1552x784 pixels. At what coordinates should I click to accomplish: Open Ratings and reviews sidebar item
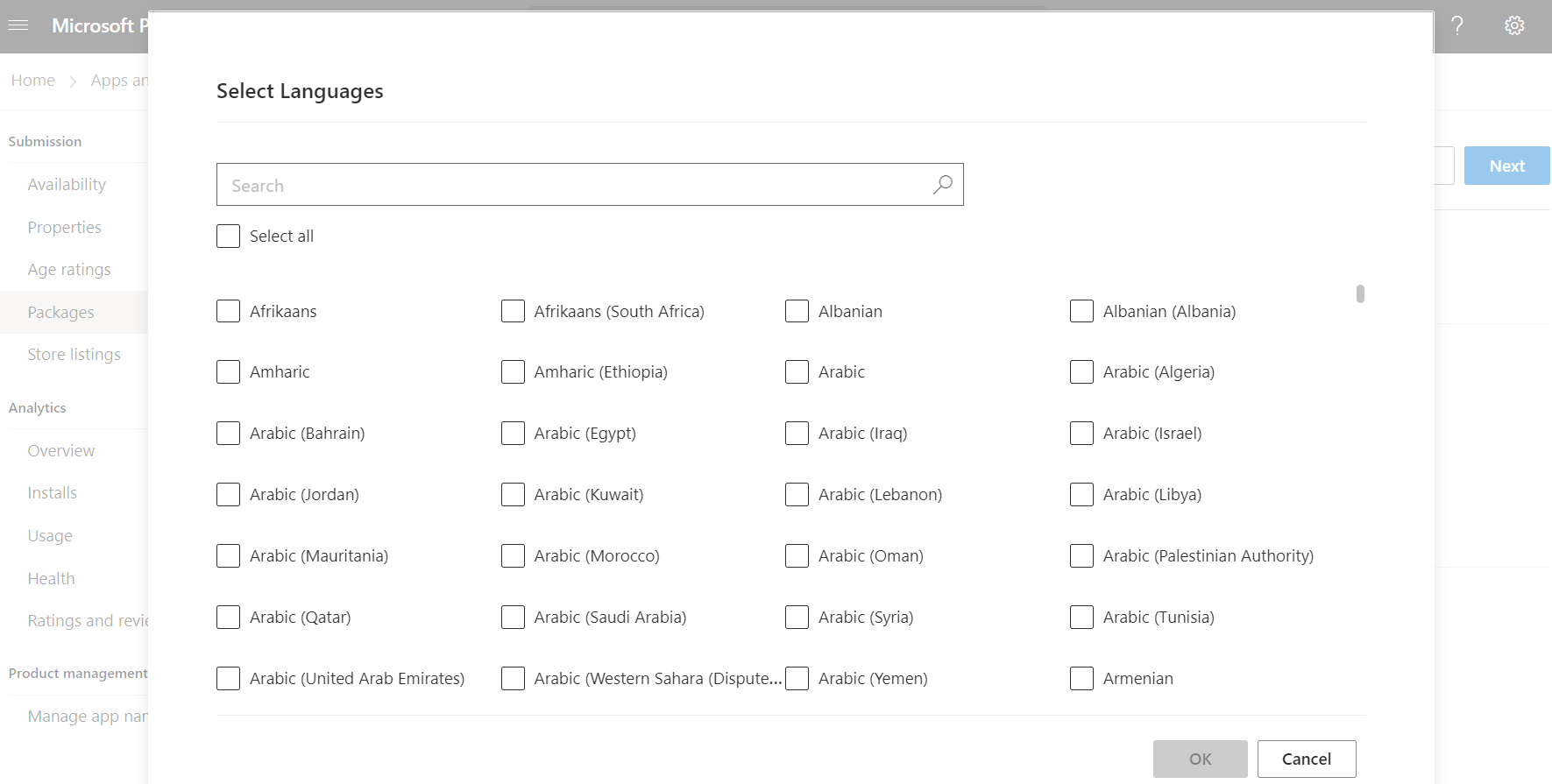[x=88, y=621]
